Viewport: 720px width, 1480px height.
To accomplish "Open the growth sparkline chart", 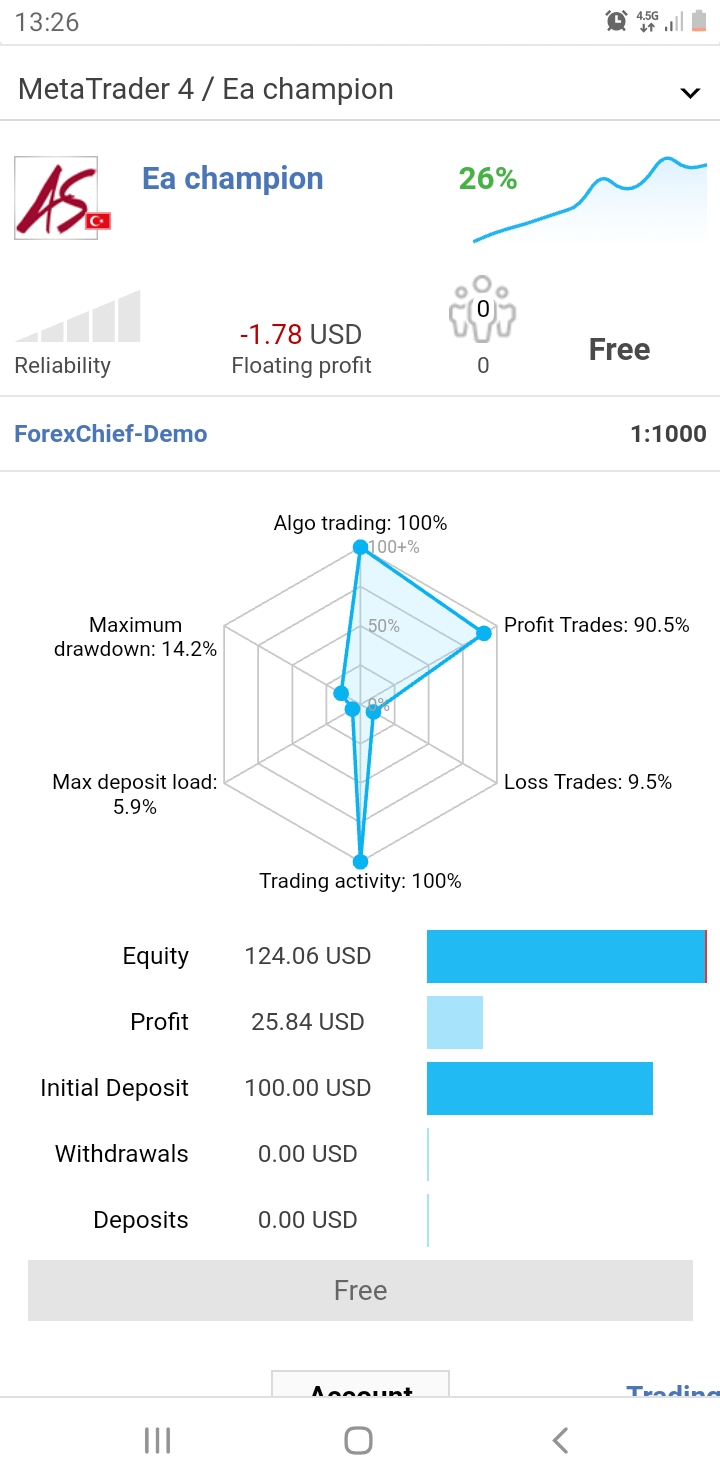I will 590,200.
